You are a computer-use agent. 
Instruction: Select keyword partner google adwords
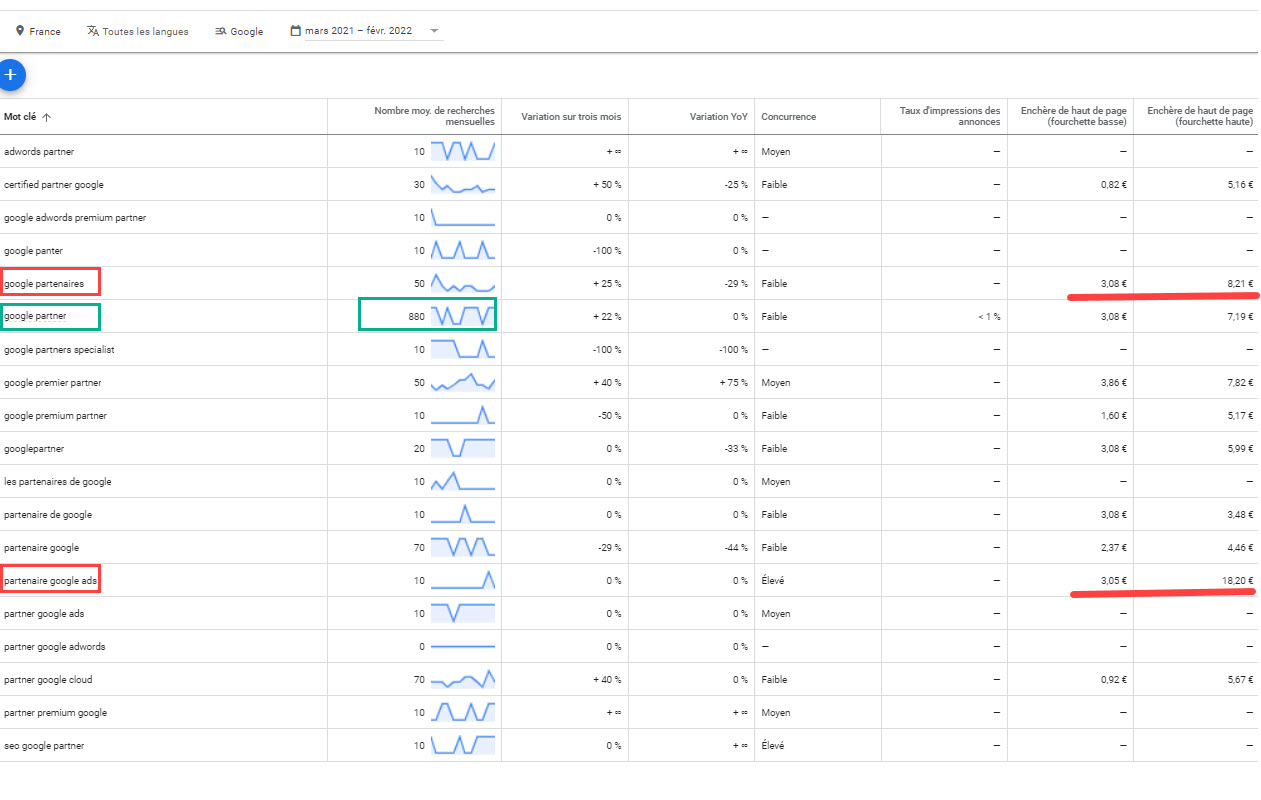tap(54, 646)
